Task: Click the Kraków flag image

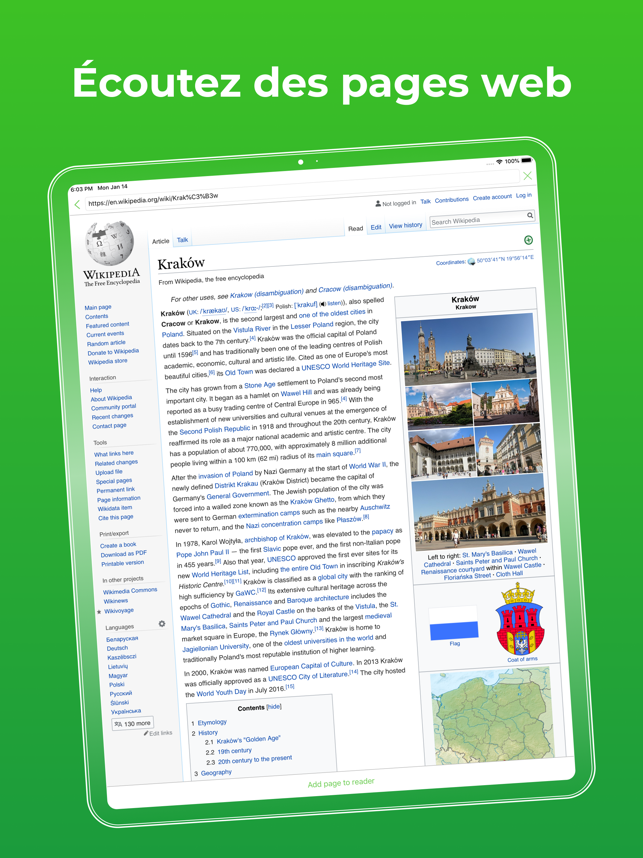Action: point(454,622)
